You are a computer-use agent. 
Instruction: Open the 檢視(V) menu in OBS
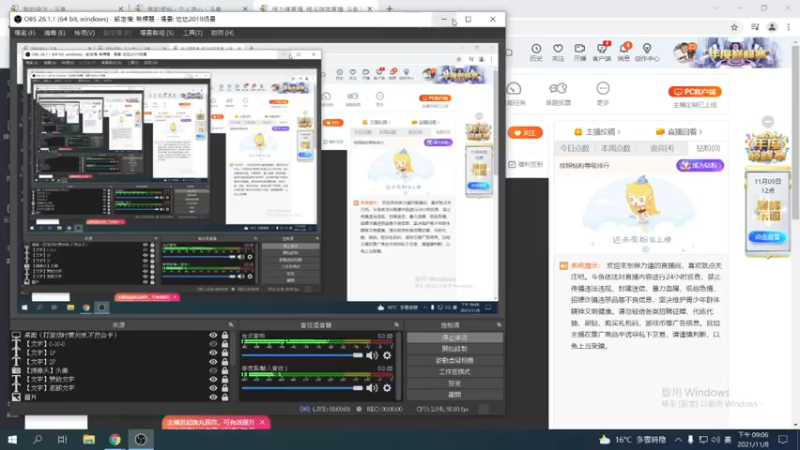[84, 33]
